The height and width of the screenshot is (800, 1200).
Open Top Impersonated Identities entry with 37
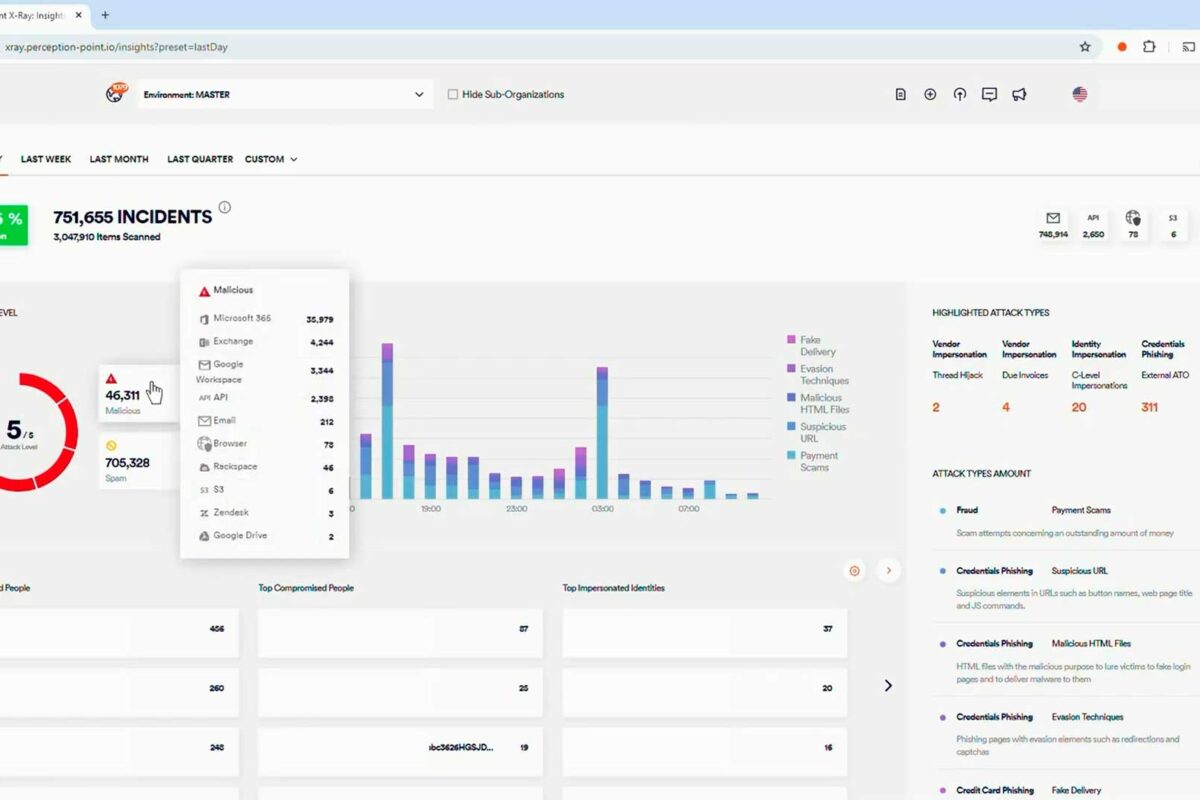(704, 633)
